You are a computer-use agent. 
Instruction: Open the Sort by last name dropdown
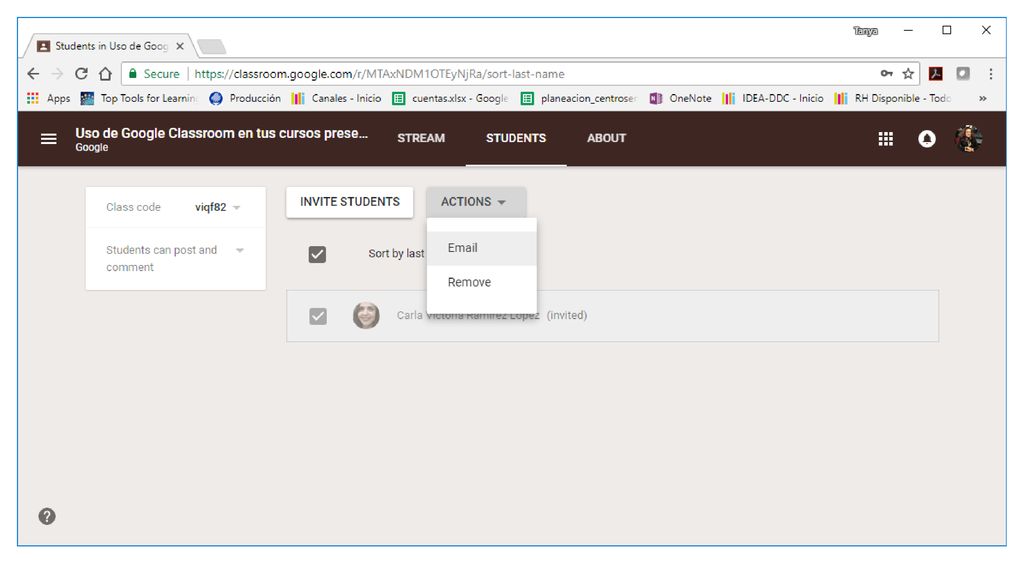pyautogui.click(x=396, y=253)
